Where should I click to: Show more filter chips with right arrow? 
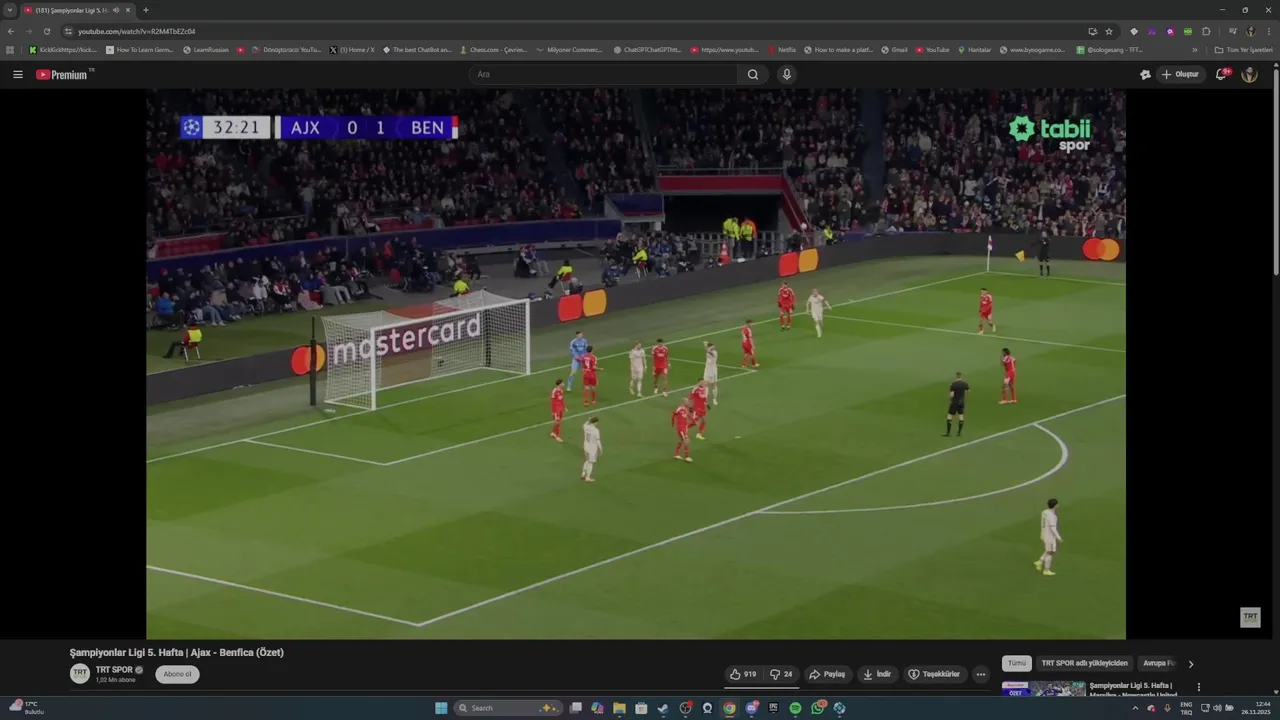(x=1190, y=663)
